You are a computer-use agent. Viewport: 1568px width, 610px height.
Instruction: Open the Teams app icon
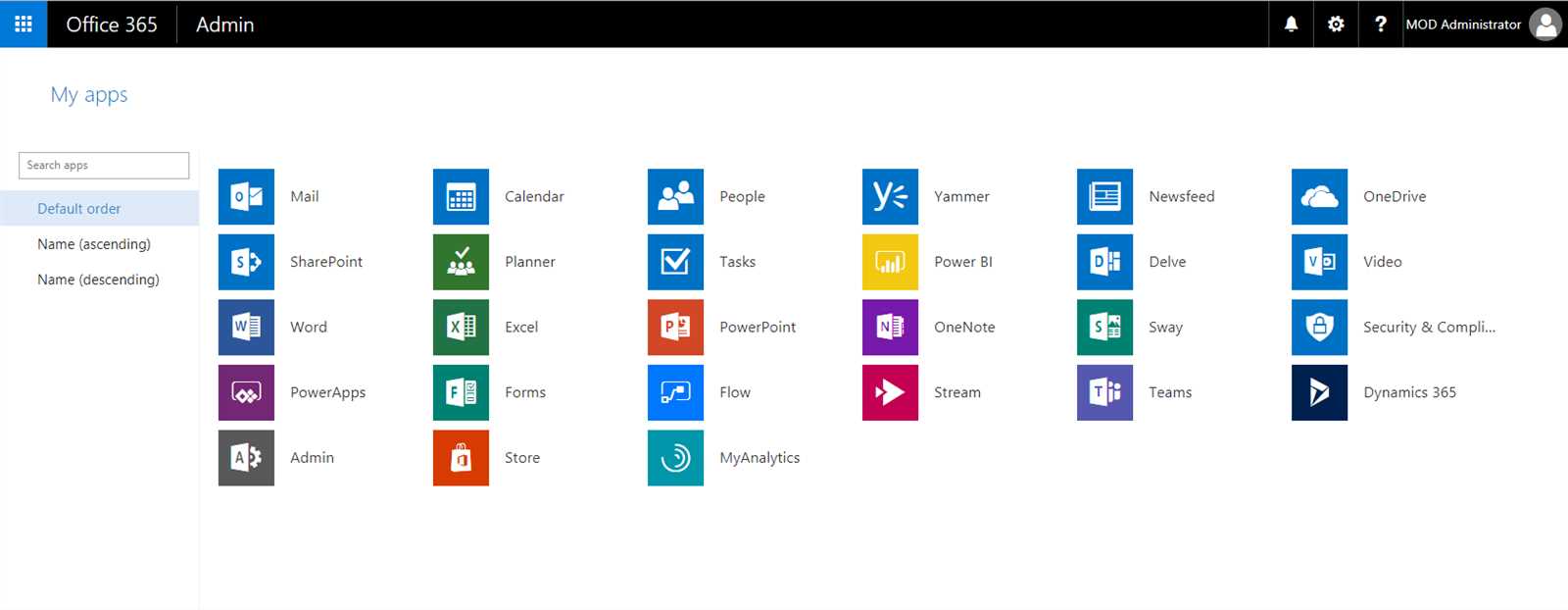click(x=1104, y=392)
